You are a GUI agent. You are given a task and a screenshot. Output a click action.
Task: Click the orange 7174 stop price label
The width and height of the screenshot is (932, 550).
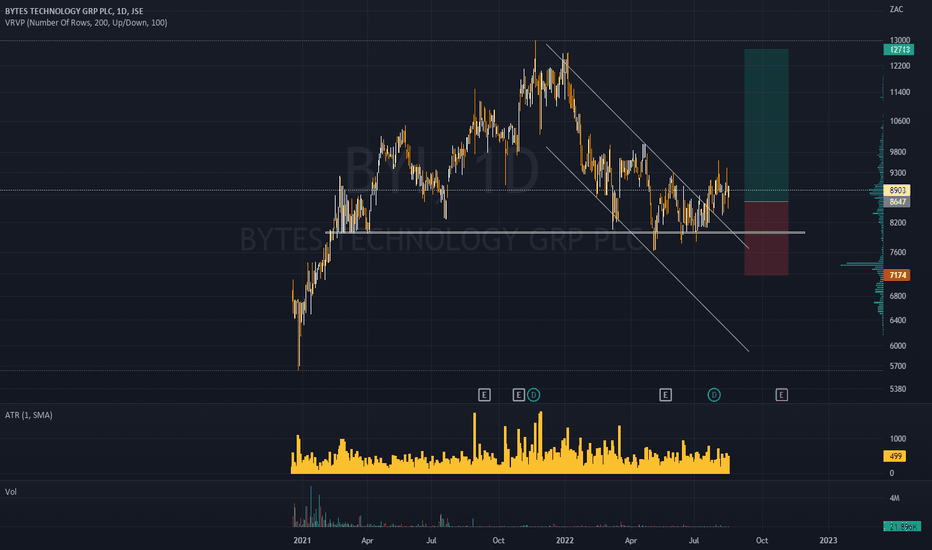tap(897, 275)
